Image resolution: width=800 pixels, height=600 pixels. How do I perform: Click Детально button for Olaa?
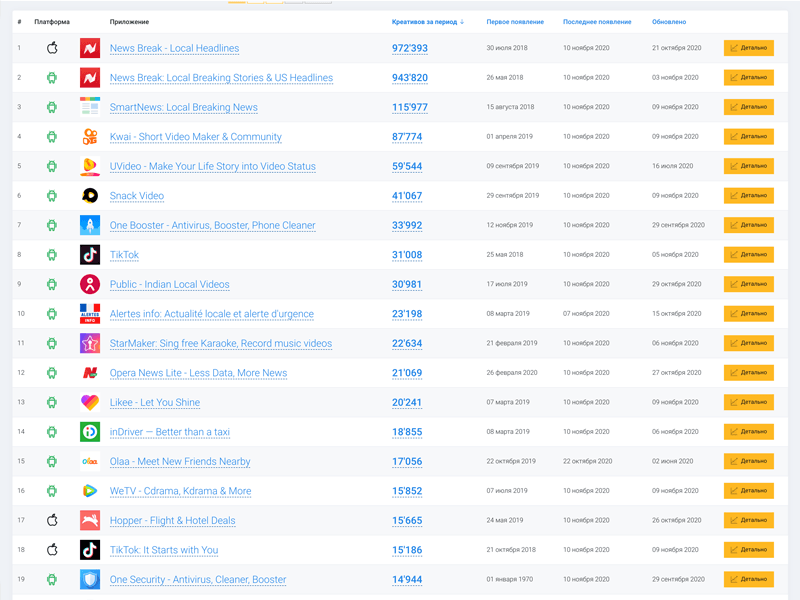coord(748,461)
